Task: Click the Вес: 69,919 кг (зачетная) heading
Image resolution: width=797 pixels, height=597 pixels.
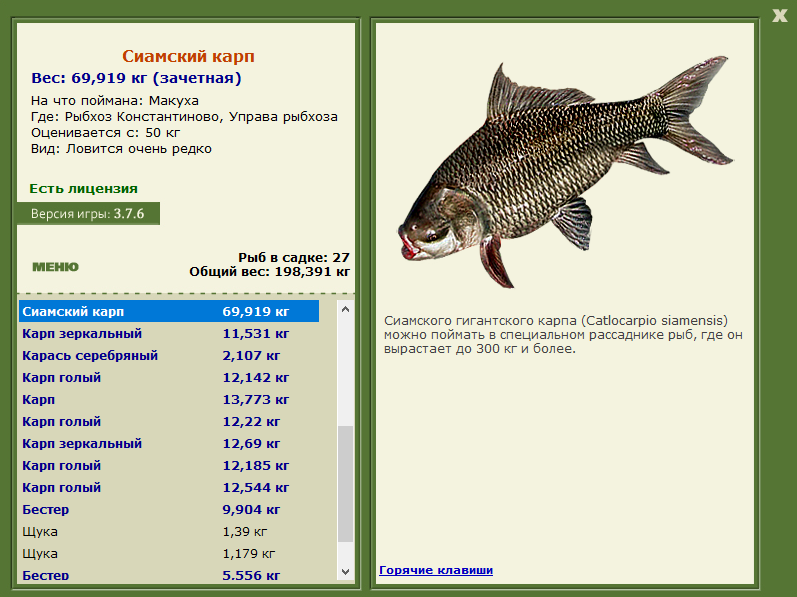Action: [x=136, y=78]
